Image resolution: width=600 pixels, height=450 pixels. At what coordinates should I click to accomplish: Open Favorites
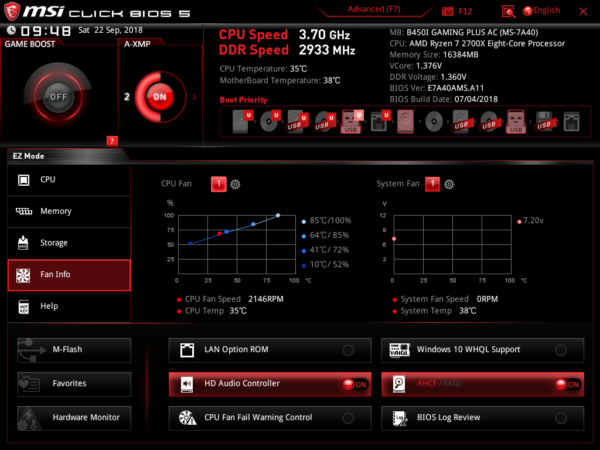point(74,384)
